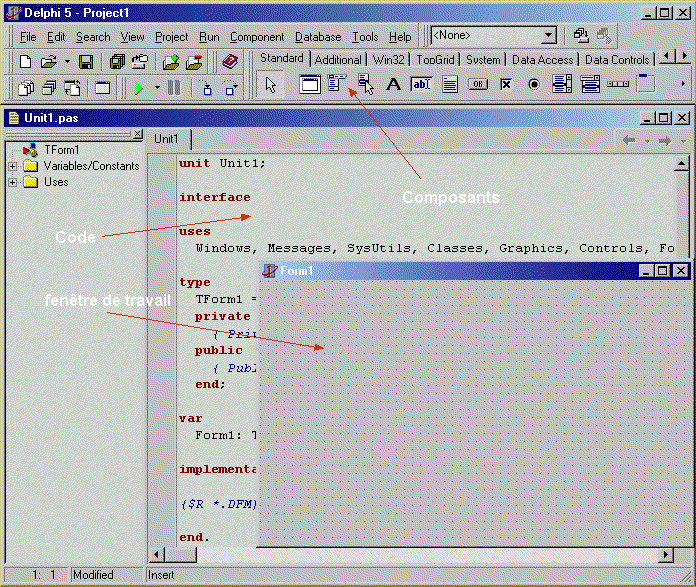Screen dimensions: 696x587
Task: Click the New Form icon
Action: click(102, 88)
